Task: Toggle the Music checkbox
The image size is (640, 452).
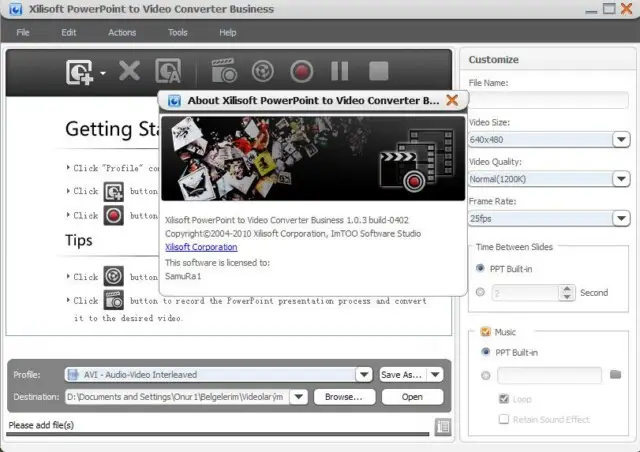Action: (x=485, y=332)
